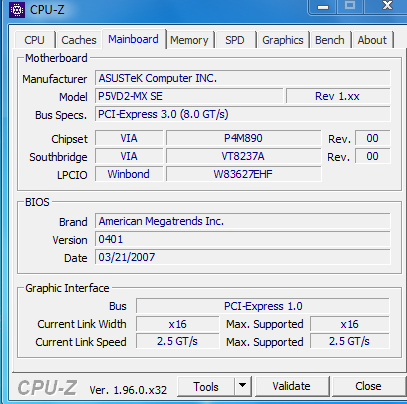Click the Validate button

point(291,386)
